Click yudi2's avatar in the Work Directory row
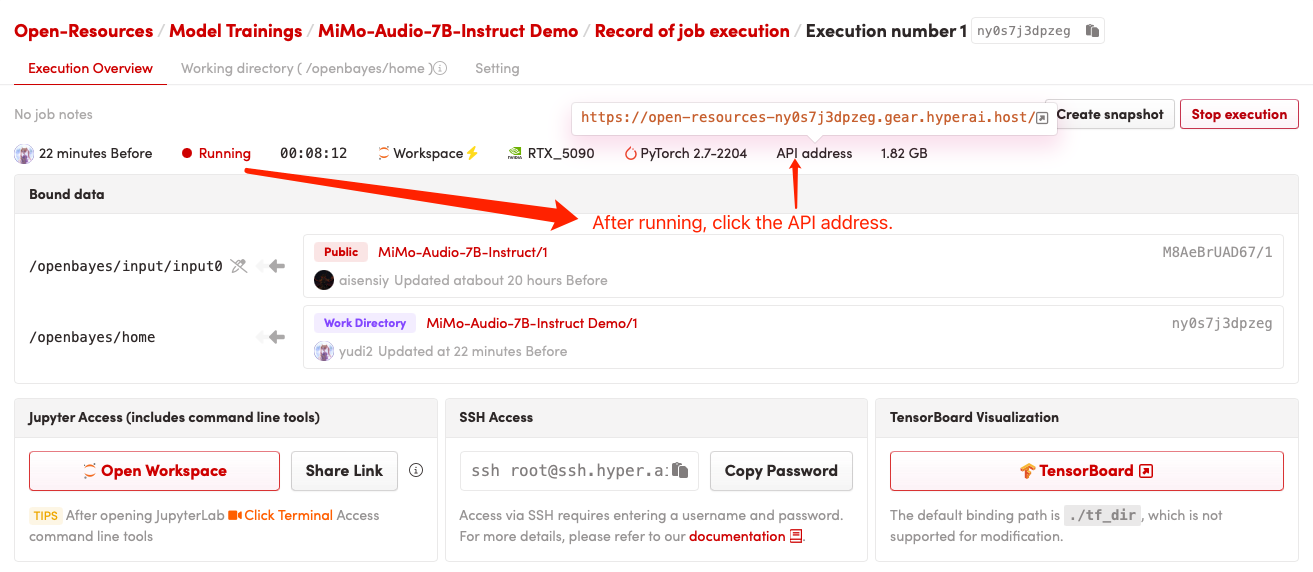This screenshot has height=572, width=1313. click(324, 351)
